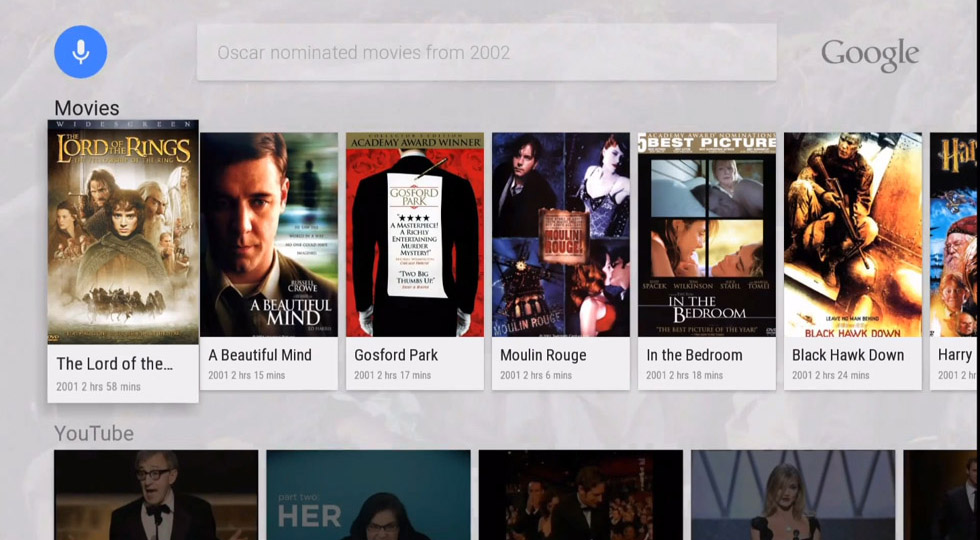Select the Movies section heading
The width and height of the screenshot is (980, 540).
click(87, 108)
